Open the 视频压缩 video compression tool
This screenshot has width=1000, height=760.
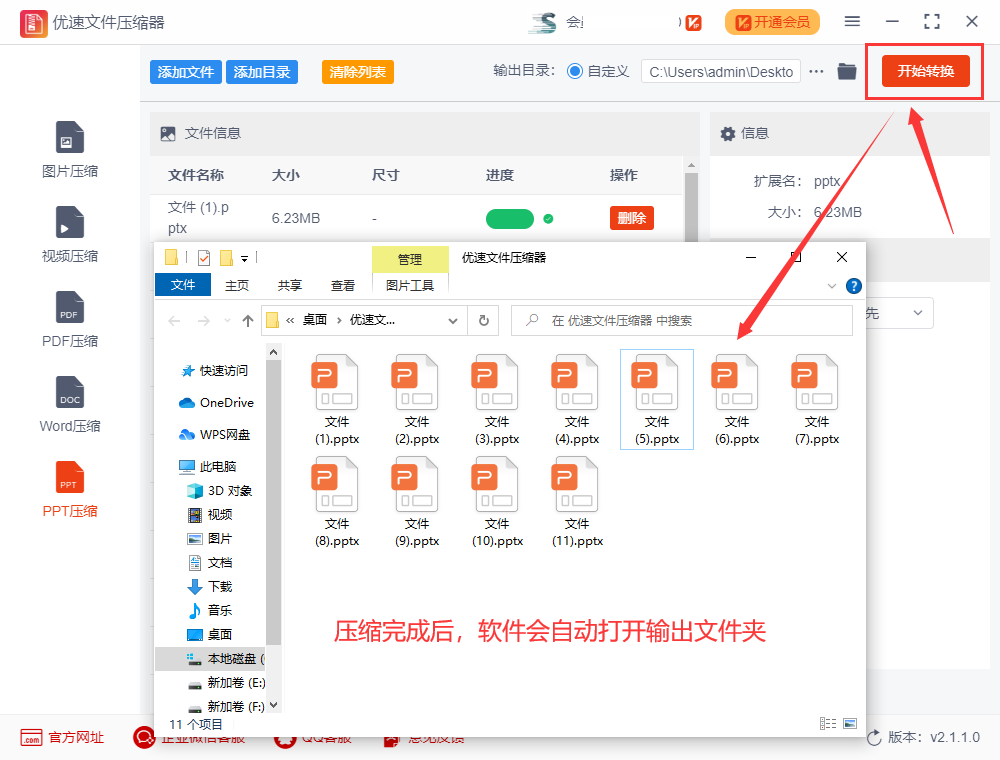[x=70, y=234]
